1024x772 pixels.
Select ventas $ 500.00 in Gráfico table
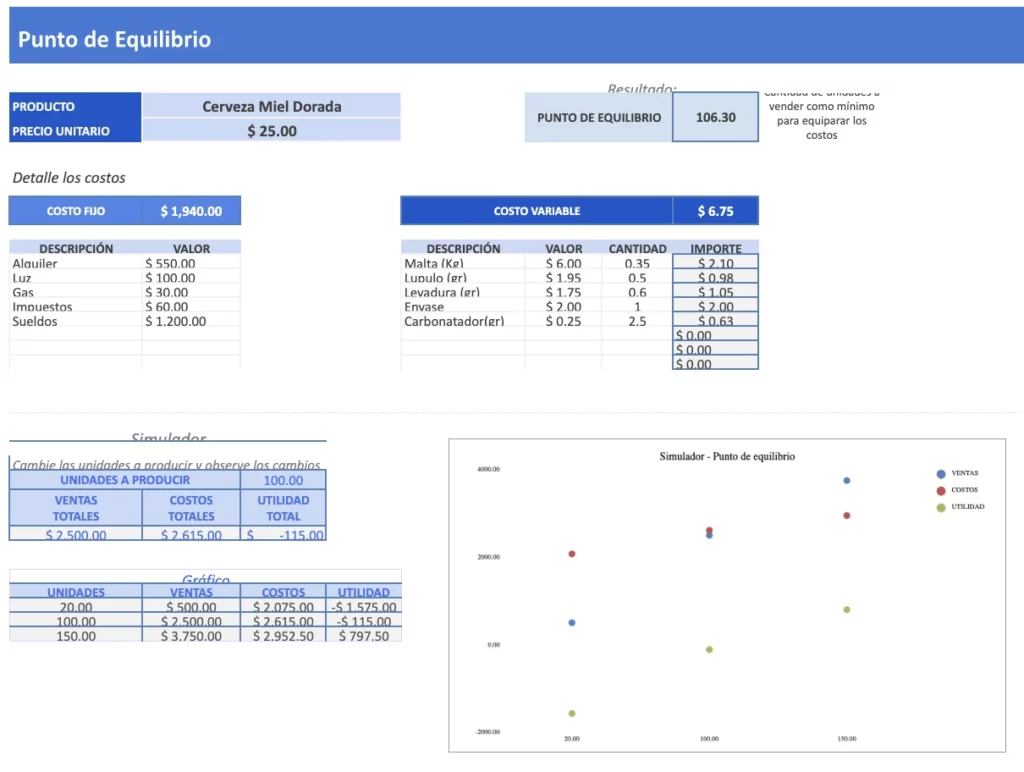pos(191,607)
